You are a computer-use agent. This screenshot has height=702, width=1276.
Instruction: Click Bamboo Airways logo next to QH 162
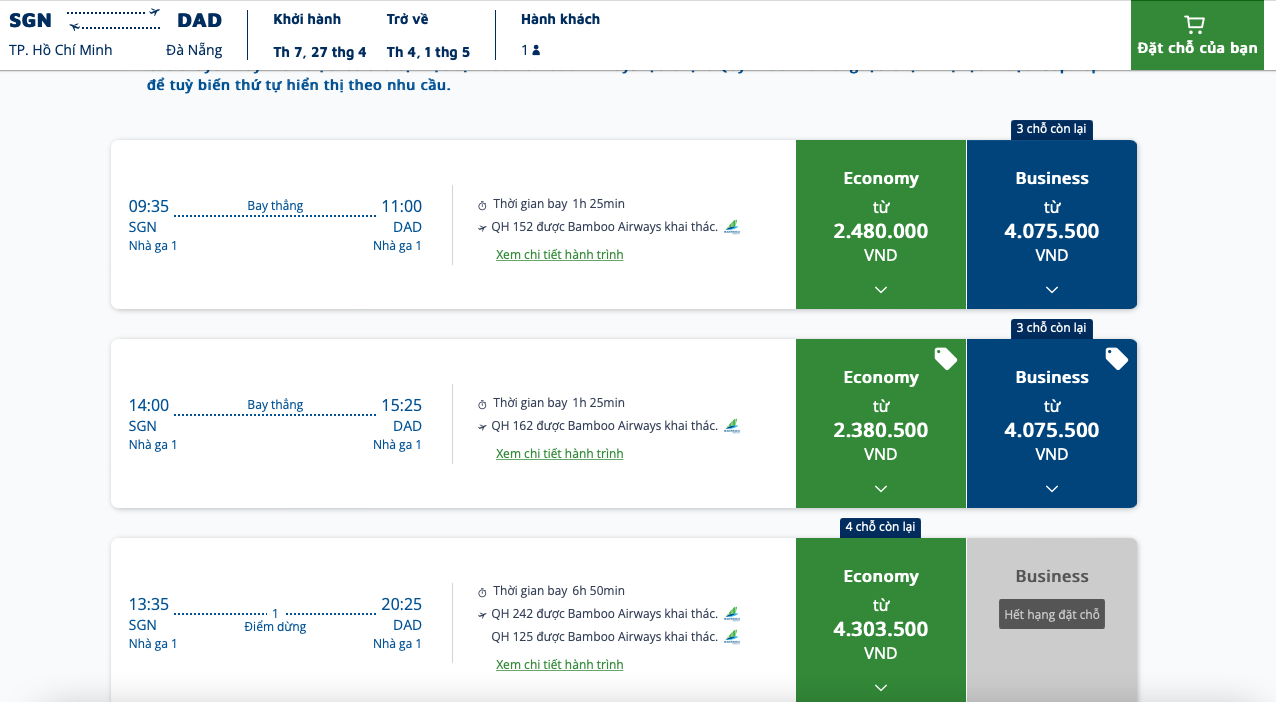click(732, 426)
